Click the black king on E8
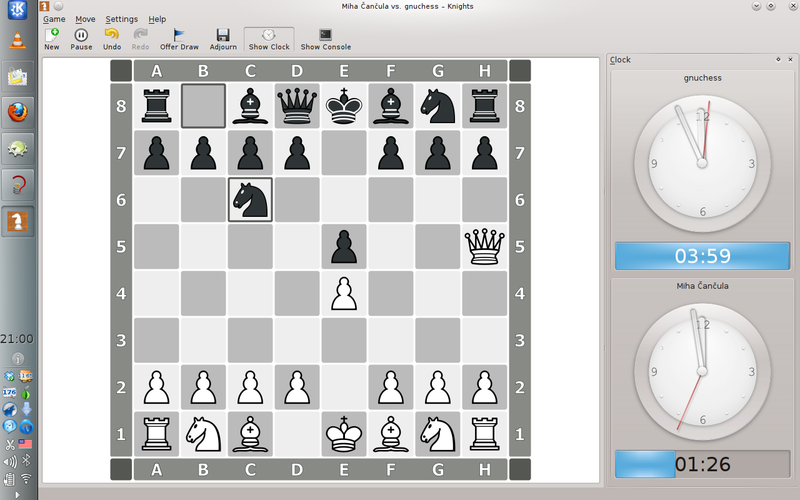 pos(344,106)
